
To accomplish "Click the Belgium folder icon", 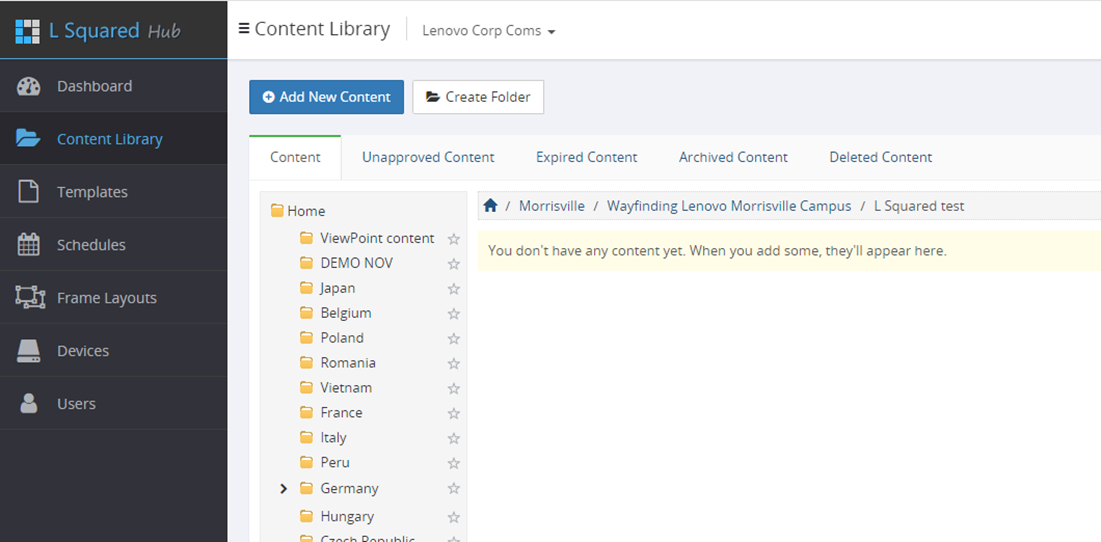I will [x=306, y=313].
